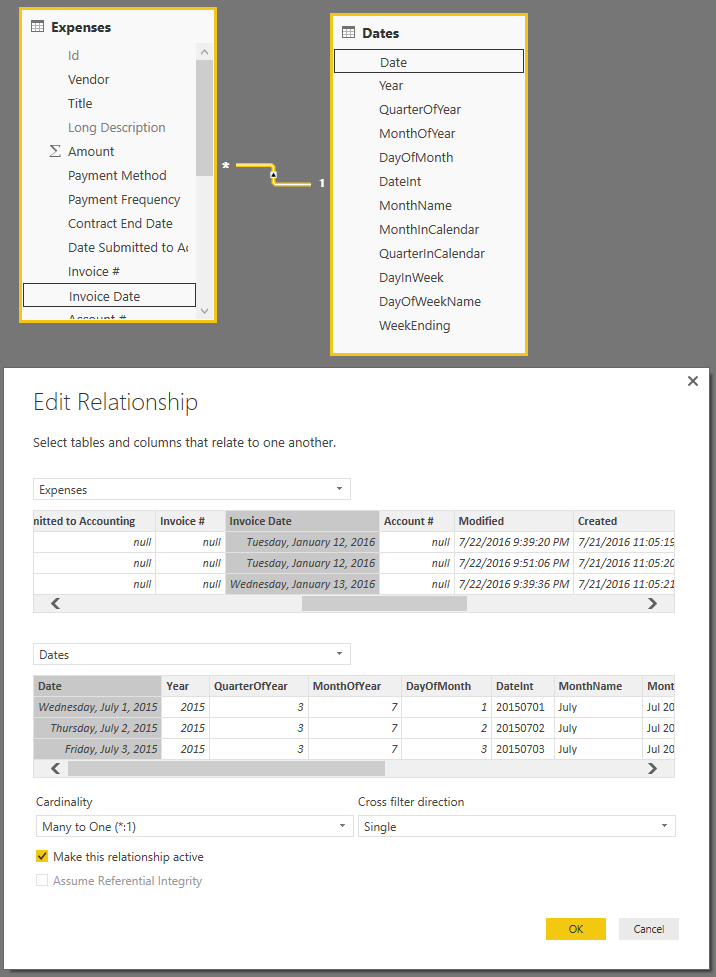
Task: Select Amount field in Expenses table
Action: pos(91,151)
